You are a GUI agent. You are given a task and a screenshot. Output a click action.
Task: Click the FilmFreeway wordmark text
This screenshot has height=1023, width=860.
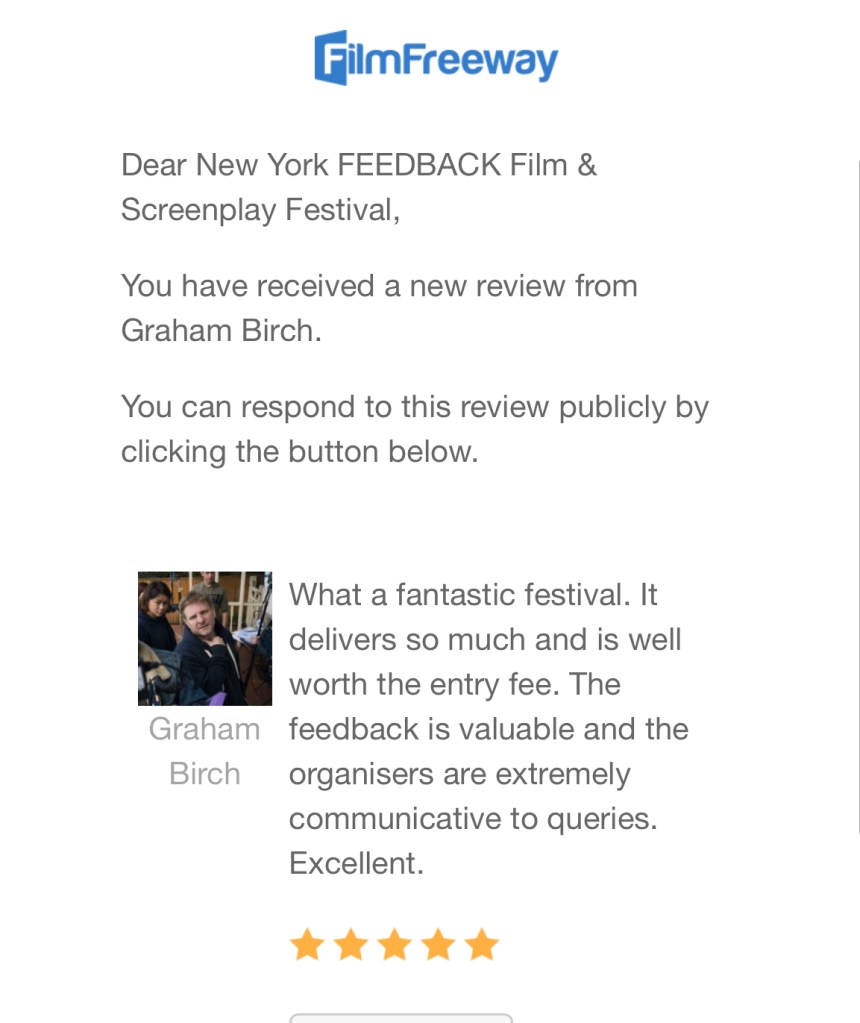[453, 60]
